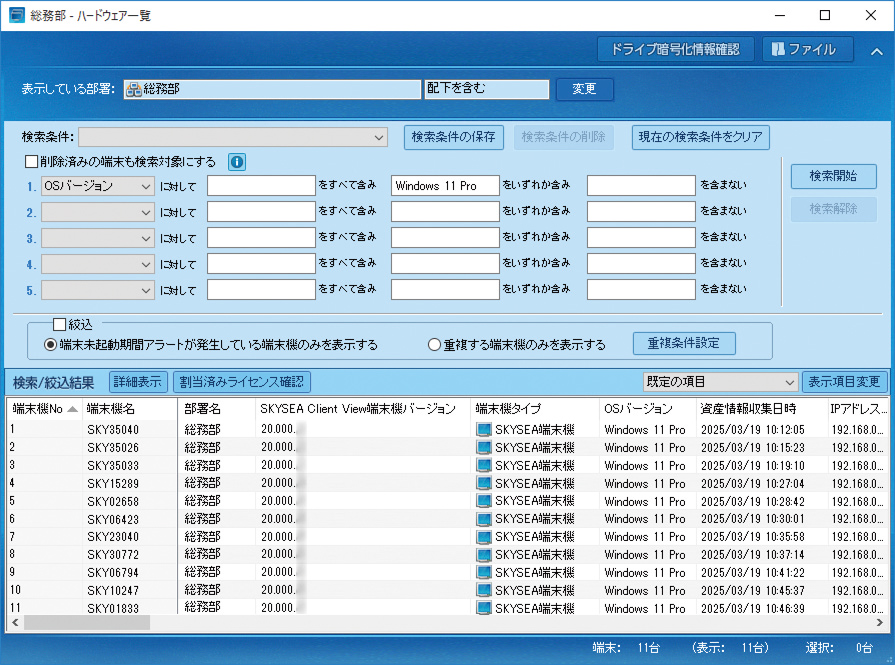Click the info icon beside deleted terminals checkbox

click(x=237, y=162)
